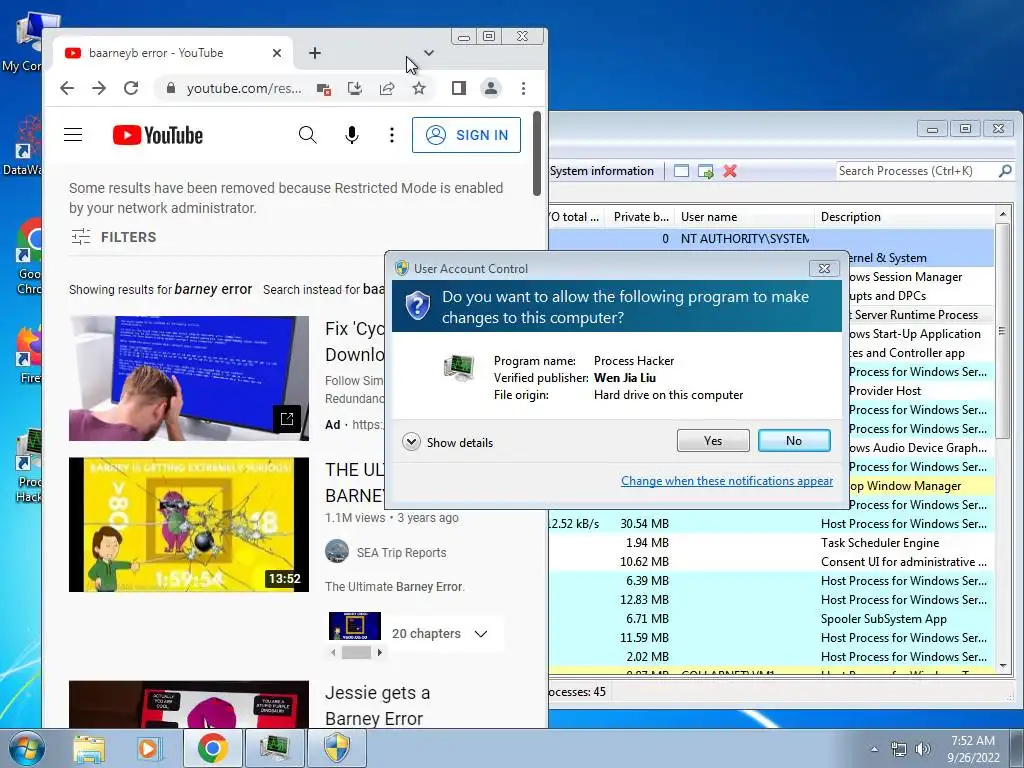Click the blocked camera icon in address bar
Screen dimensions: 1024x768
pyautogui.click(x=323, y=89)
